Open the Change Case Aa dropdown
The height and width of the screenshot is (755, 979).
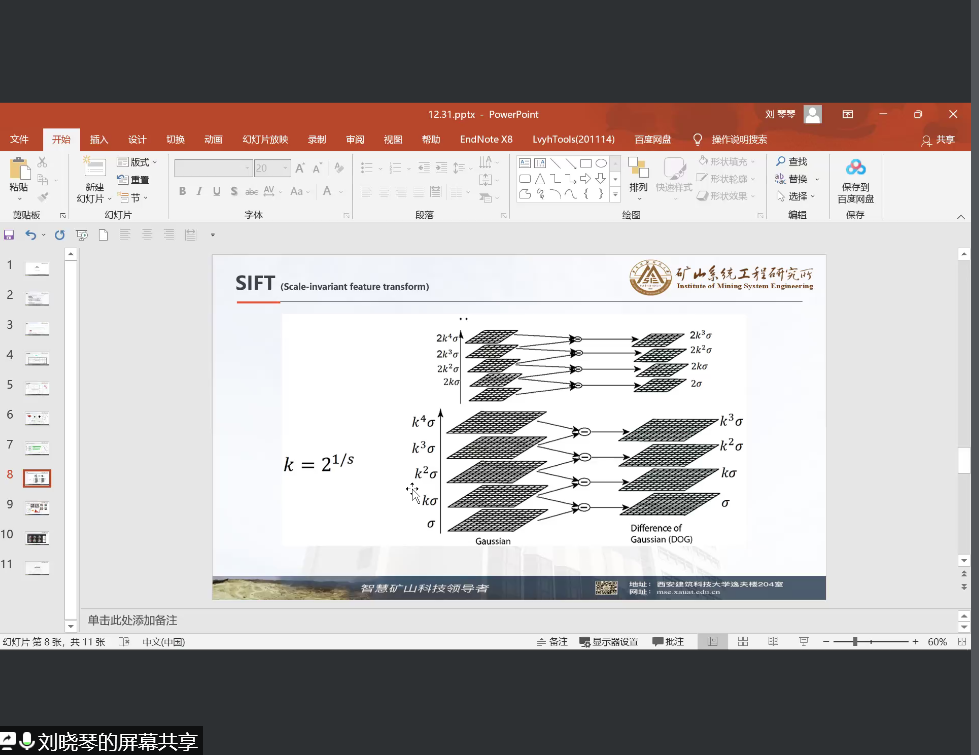[299, 191]
